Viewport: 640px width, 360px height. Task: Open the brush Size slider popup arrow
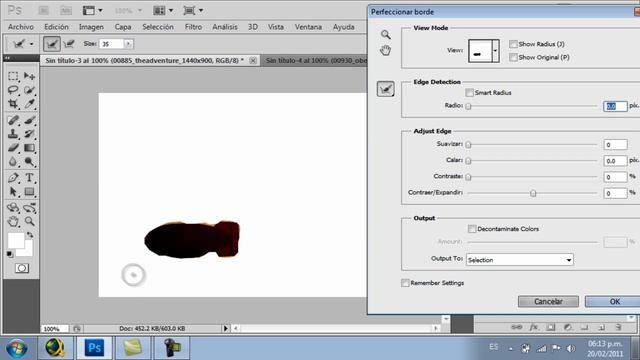129,44
